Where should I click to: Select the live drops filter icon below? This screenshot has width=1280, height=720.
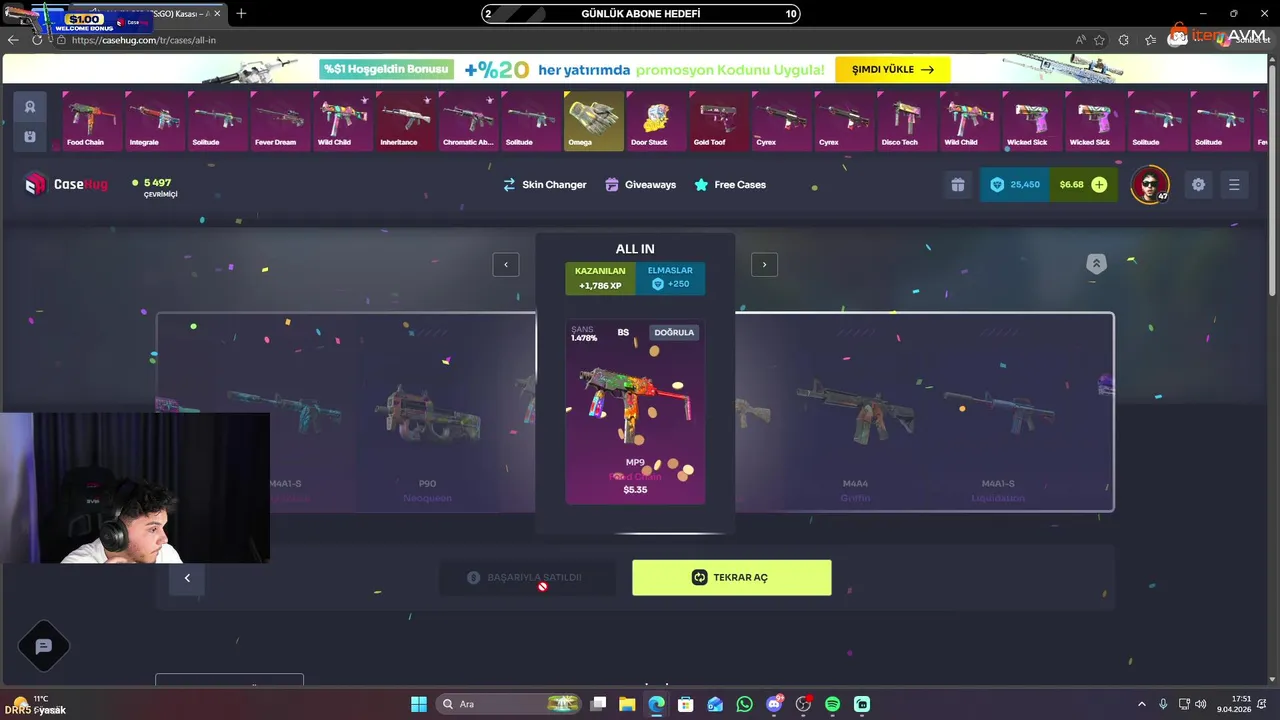click(x=30, y=137)
